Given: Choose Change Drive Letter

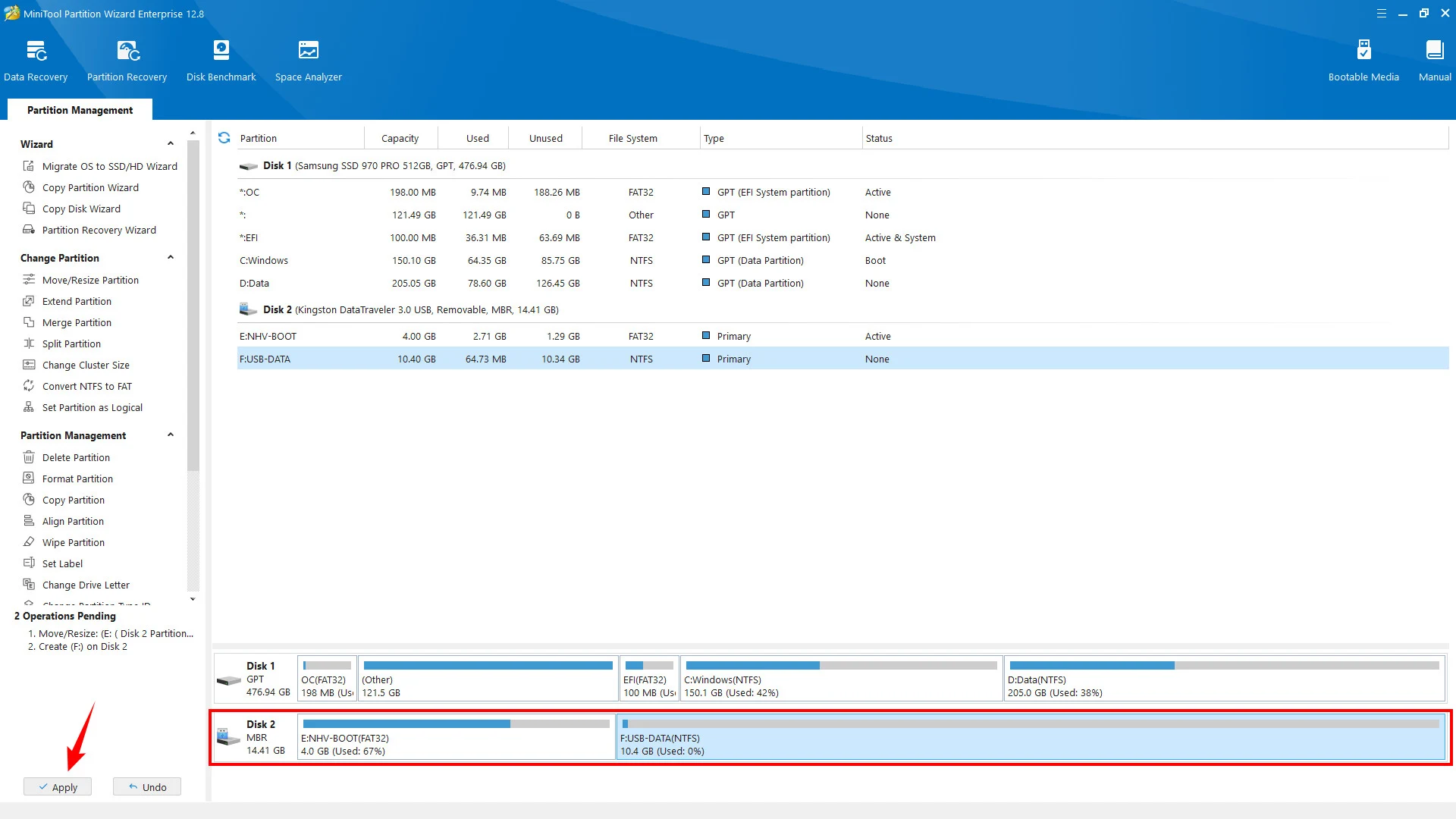Looking at the screenshot, I should (x=76, y=585).
